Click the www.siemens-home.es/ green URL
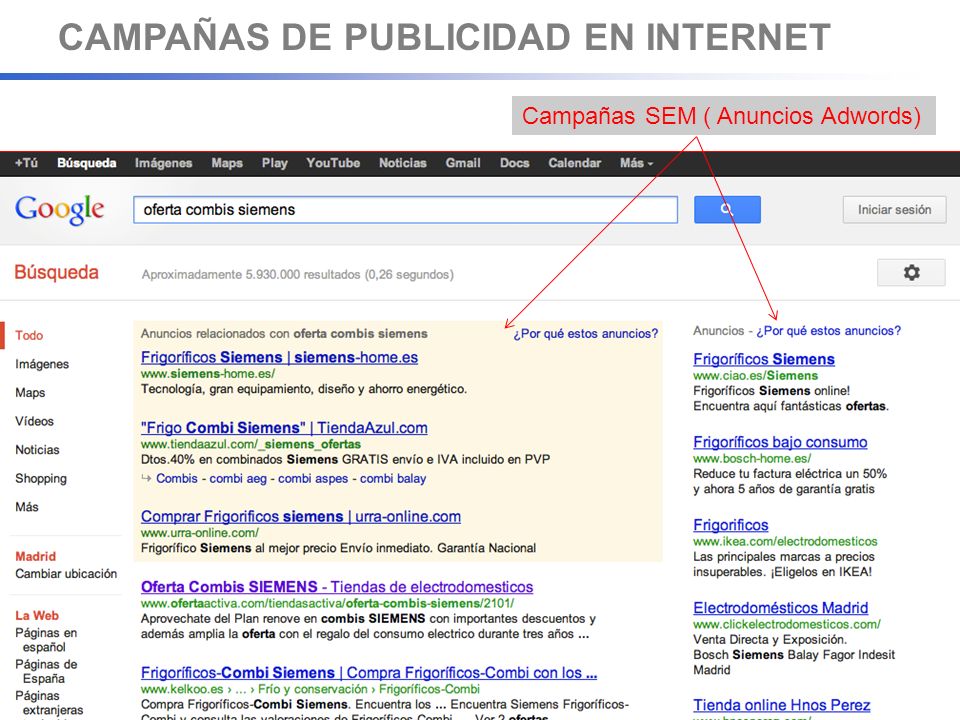The height and width of the screenshot is (720, 960). [208, 373]
